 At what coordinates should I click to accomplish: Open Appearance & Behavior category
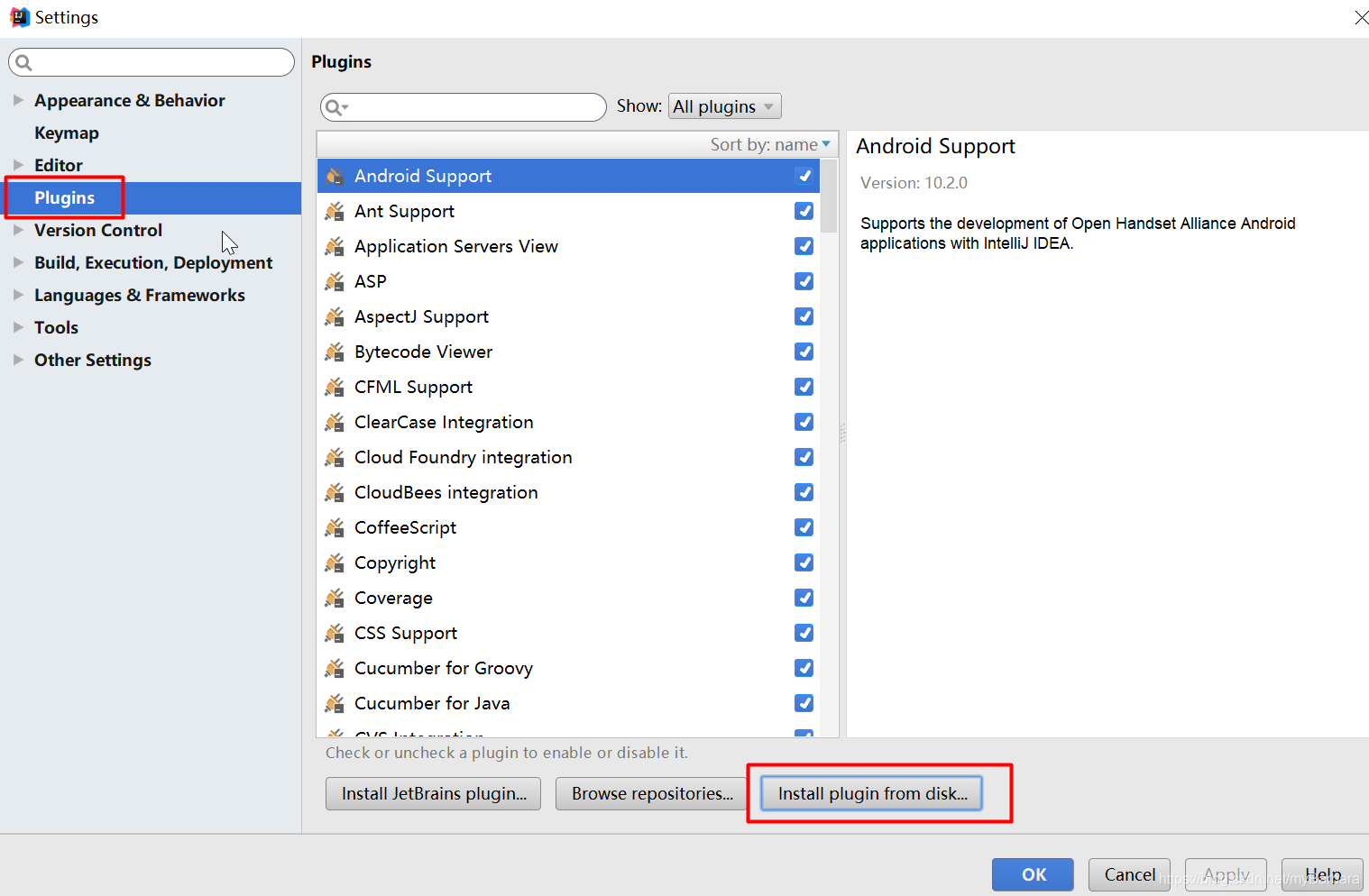130,100
